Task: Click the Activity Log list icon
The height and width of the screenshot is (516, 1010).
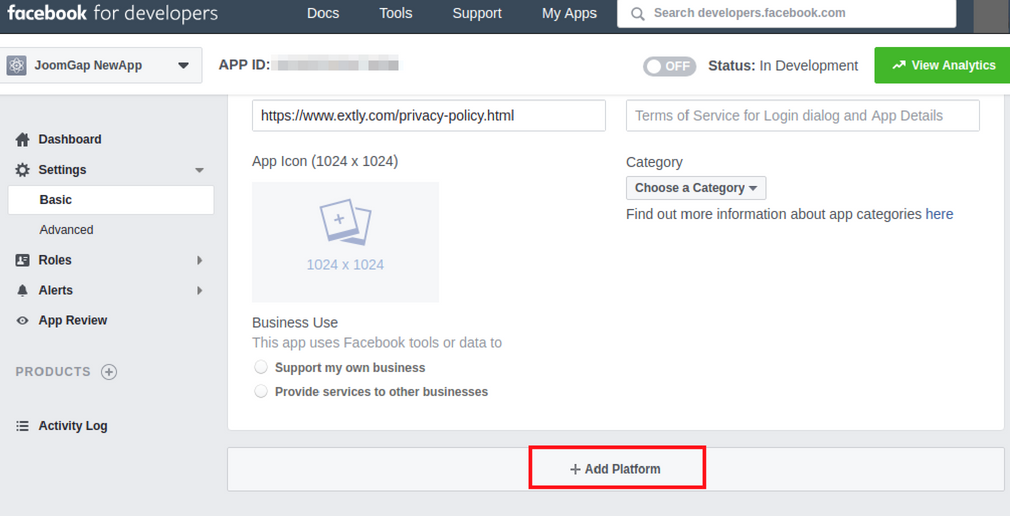Action: point(23,426)
